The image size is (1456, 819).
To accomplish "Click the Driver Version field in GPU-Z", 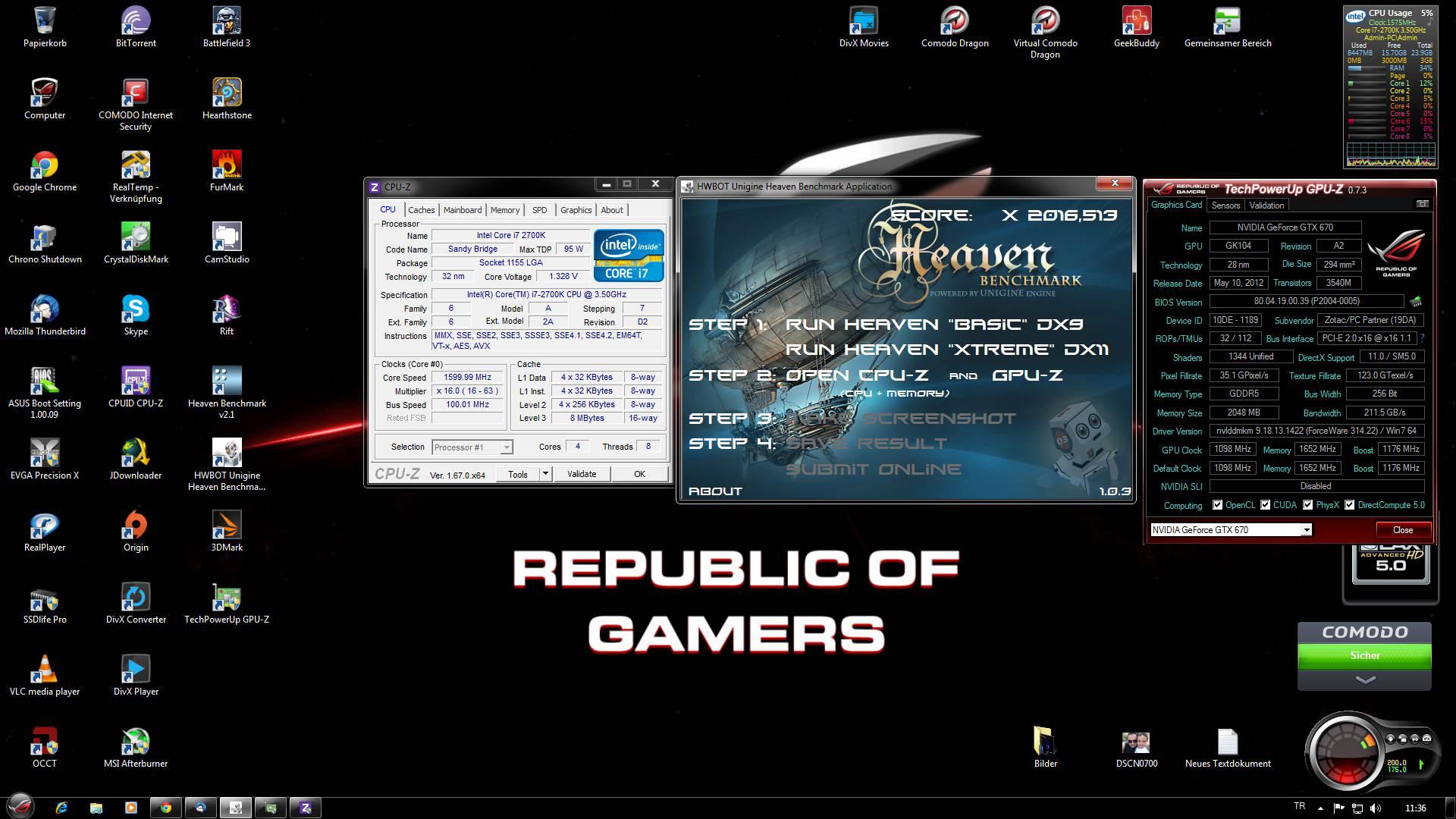I will click(1316, 431).
